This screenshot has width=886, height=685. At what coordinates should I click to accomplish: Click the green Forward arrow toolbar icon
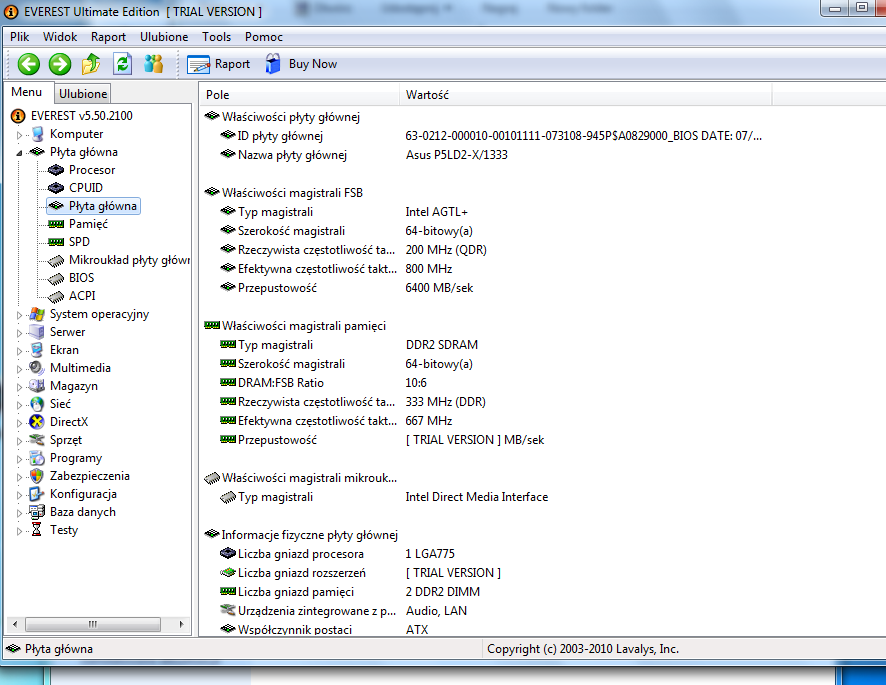click(60, 64)
